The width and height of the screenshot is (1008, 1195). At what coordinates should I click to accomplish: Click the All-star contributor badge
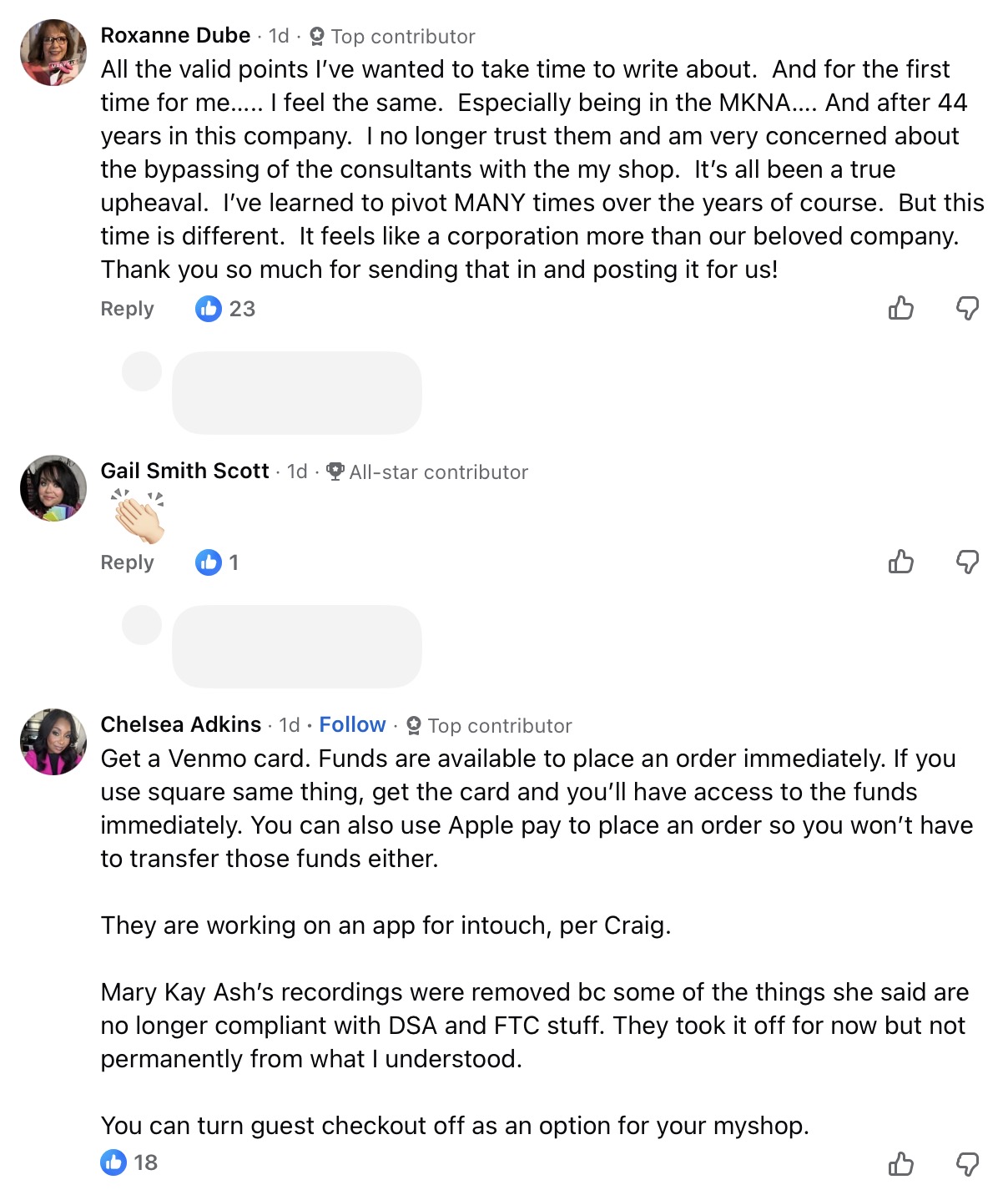tap(427, 472)
